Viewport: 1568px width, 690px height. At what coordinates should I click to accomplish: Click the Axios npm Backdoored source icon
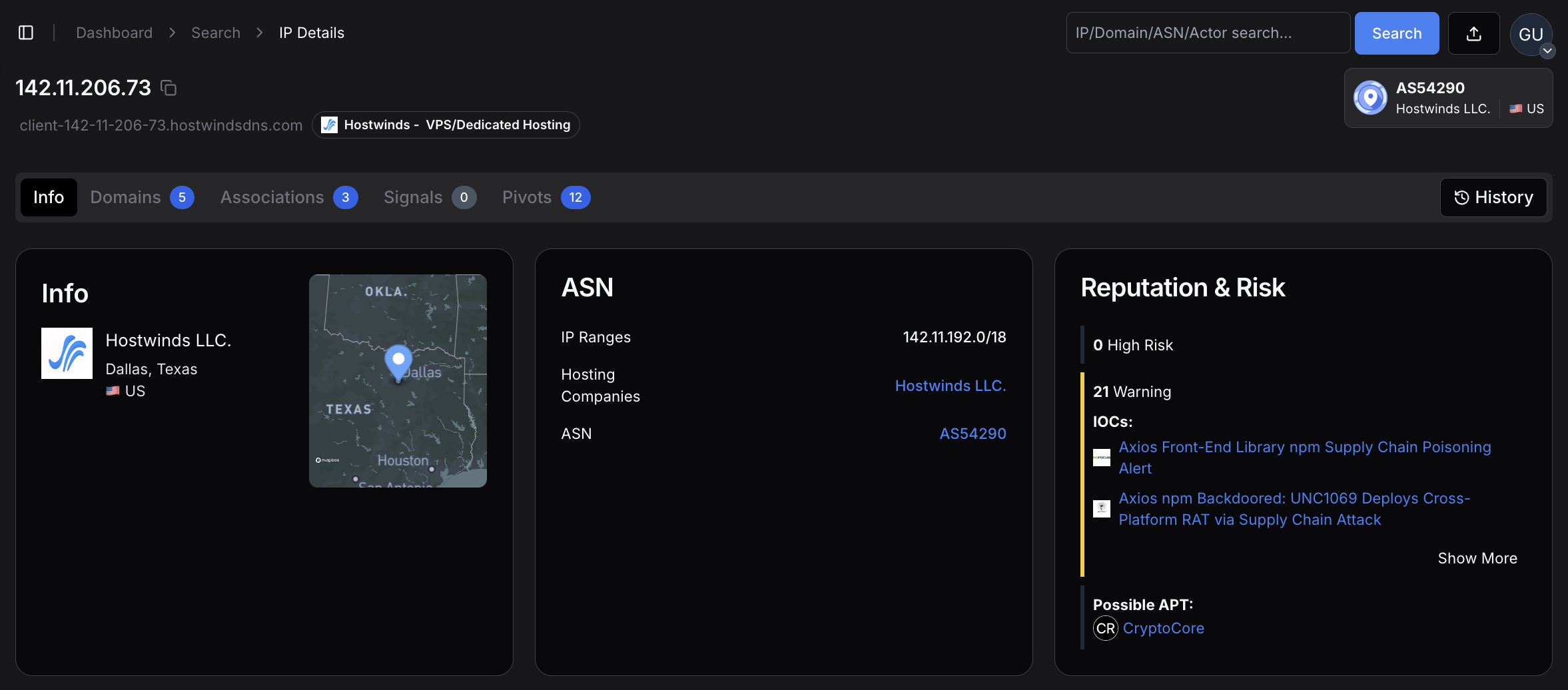click(x=1102, y=509)
